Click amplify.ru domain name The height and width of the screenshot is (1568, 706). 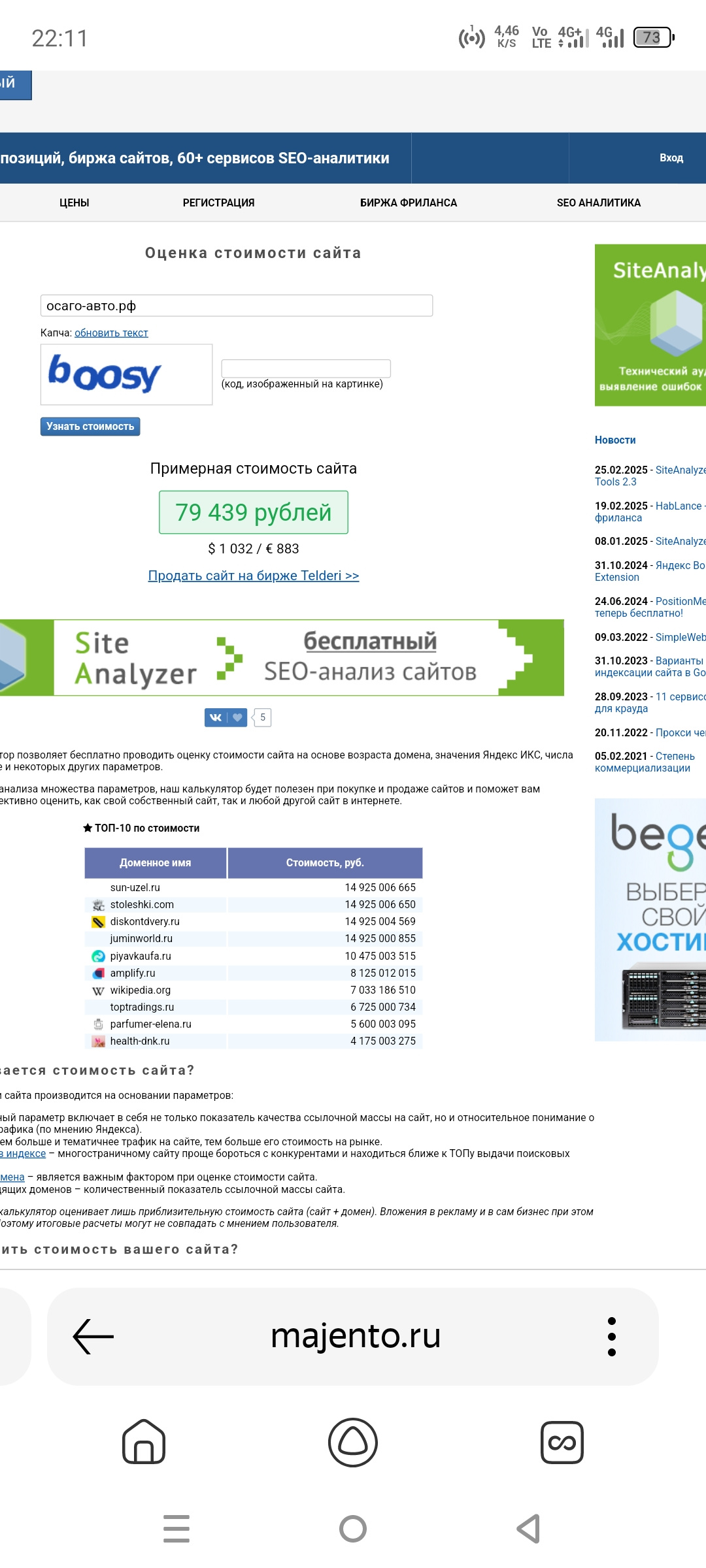(133, 973)
